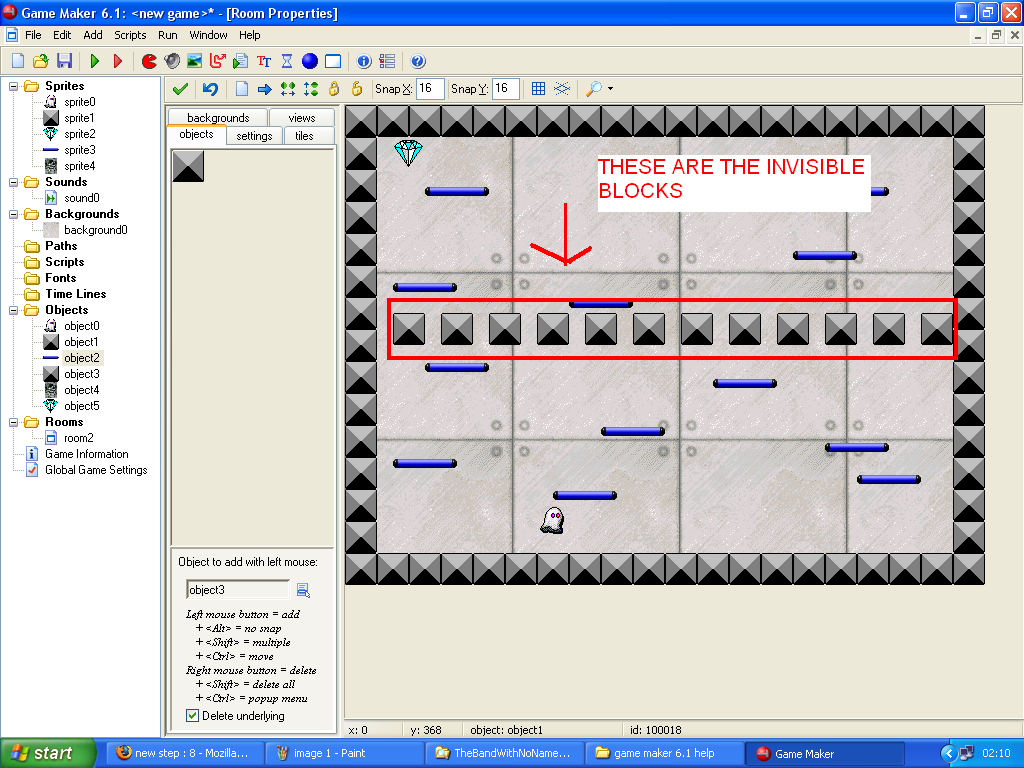Screen dimensions: 1024x768
Task: Click the red Pac-Man add sprite icon
Action: (x=149, y=61)
